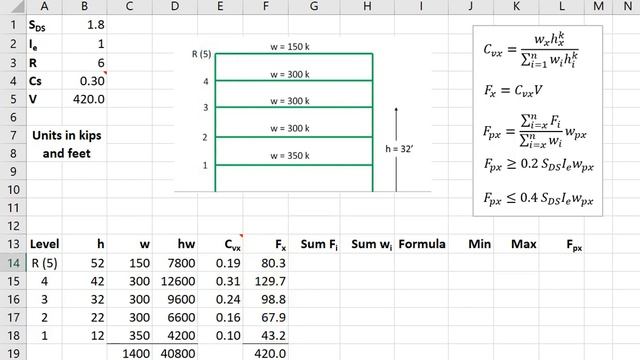
Task: Select the Cvx value 0.24 cell
Action: pos(220,299)
